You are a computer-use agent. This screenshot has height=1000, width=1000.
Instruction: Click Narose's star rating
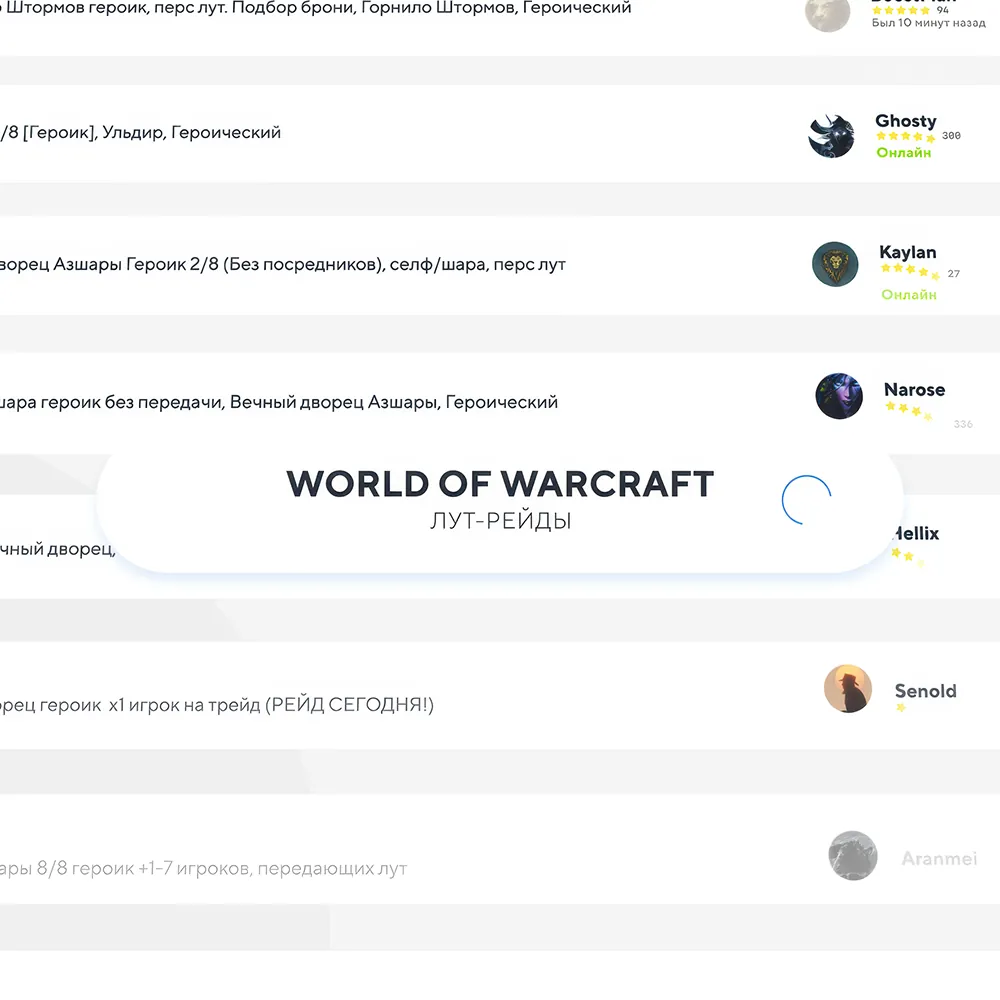pos(908,410)
